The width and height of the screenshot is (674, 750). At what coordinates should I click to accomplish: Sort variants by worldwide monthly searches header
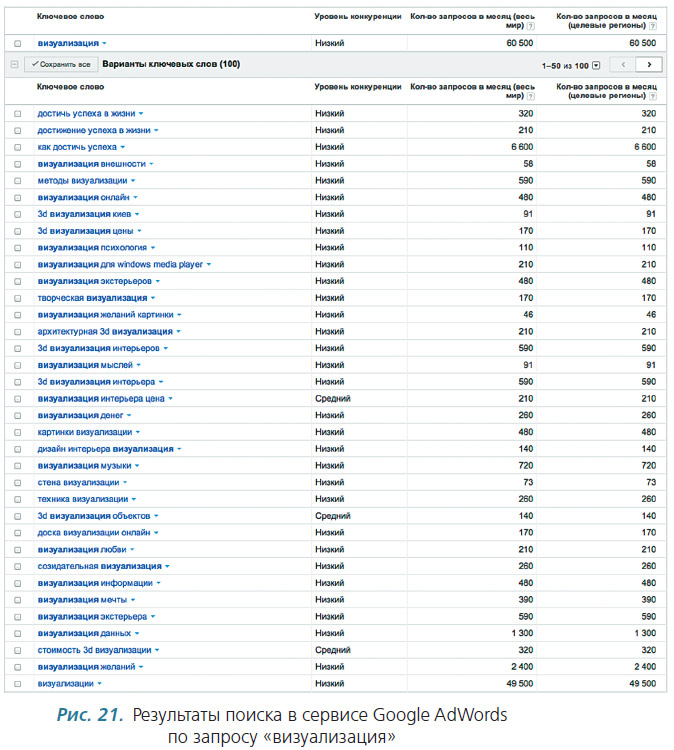472,91
